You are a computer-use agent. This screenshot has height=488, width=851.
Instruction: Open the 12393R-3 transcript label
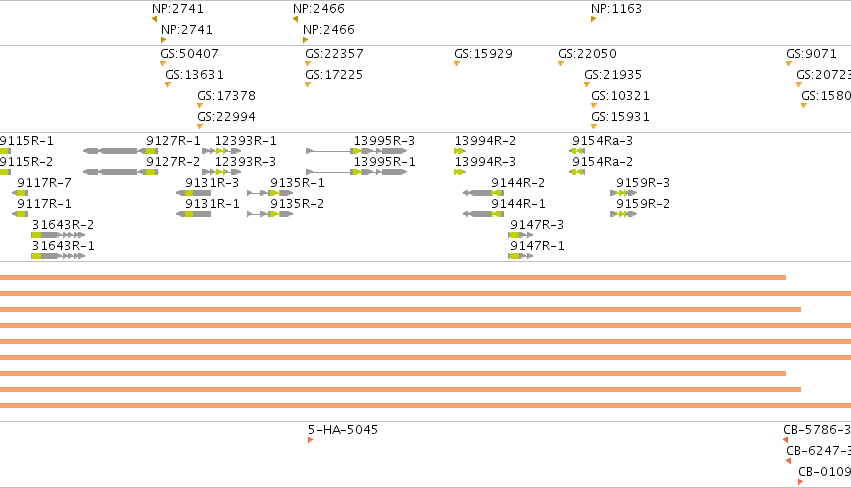coord(246,162)
